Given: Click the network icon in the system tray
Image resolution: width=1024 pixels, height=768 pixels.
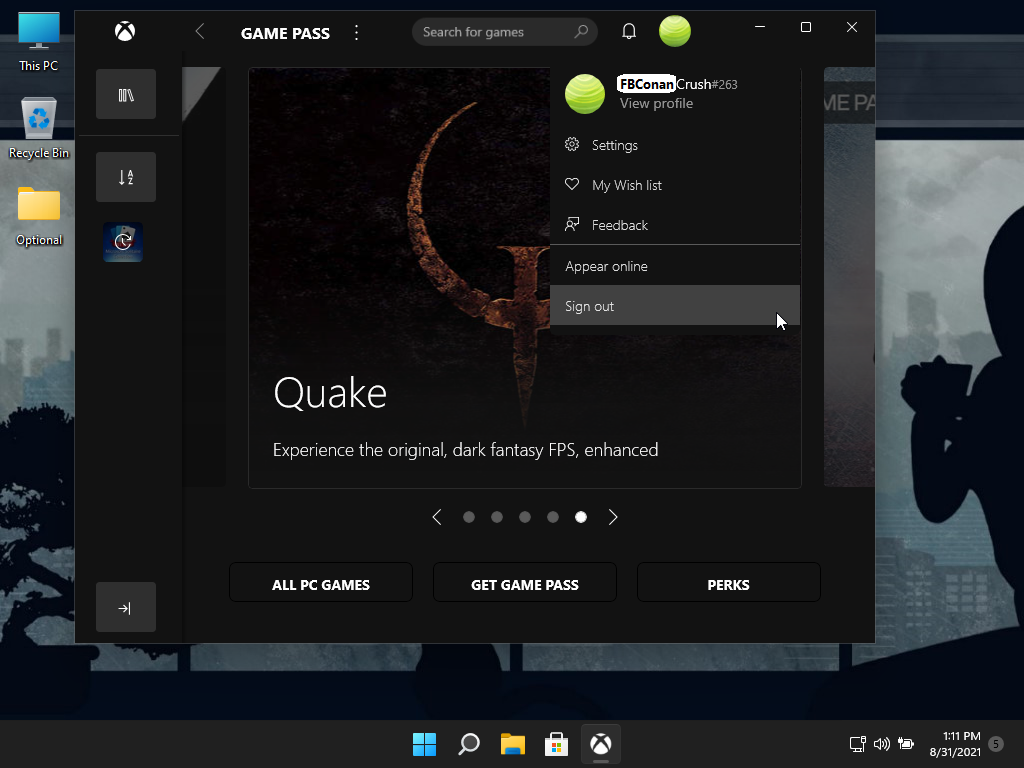Looking at the screenshot, I should pyautogui.click(x=857, y=744).
